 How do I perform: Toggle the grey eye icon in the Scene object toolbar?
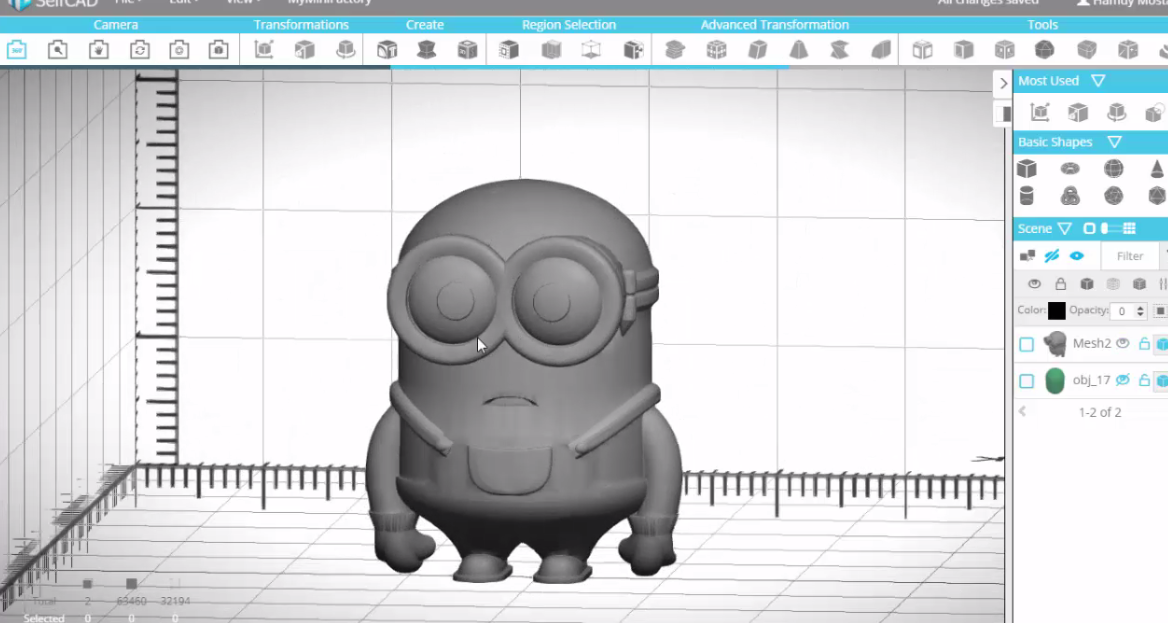1034,284
